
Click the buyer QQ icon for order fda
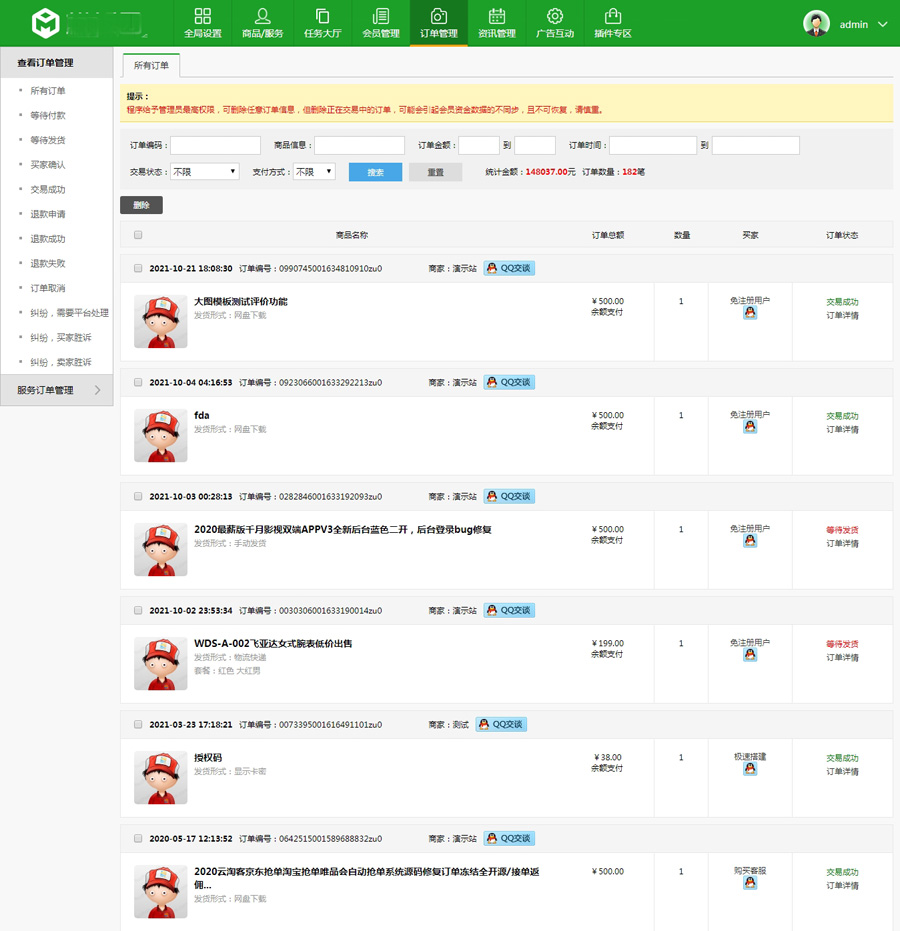[x=750, y=427]
